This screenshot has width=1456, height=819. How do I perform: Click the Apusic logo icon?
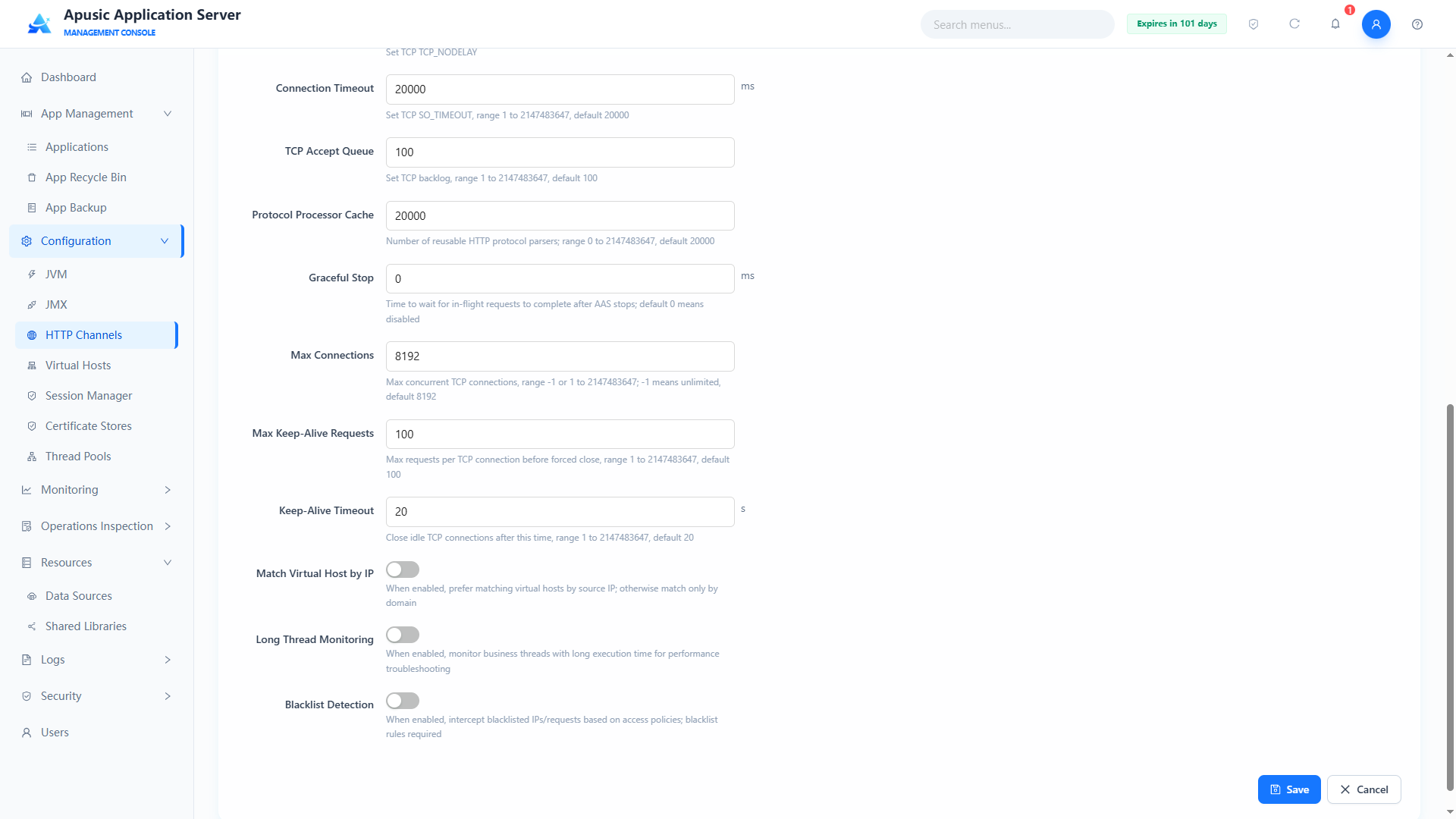point(39,24)
